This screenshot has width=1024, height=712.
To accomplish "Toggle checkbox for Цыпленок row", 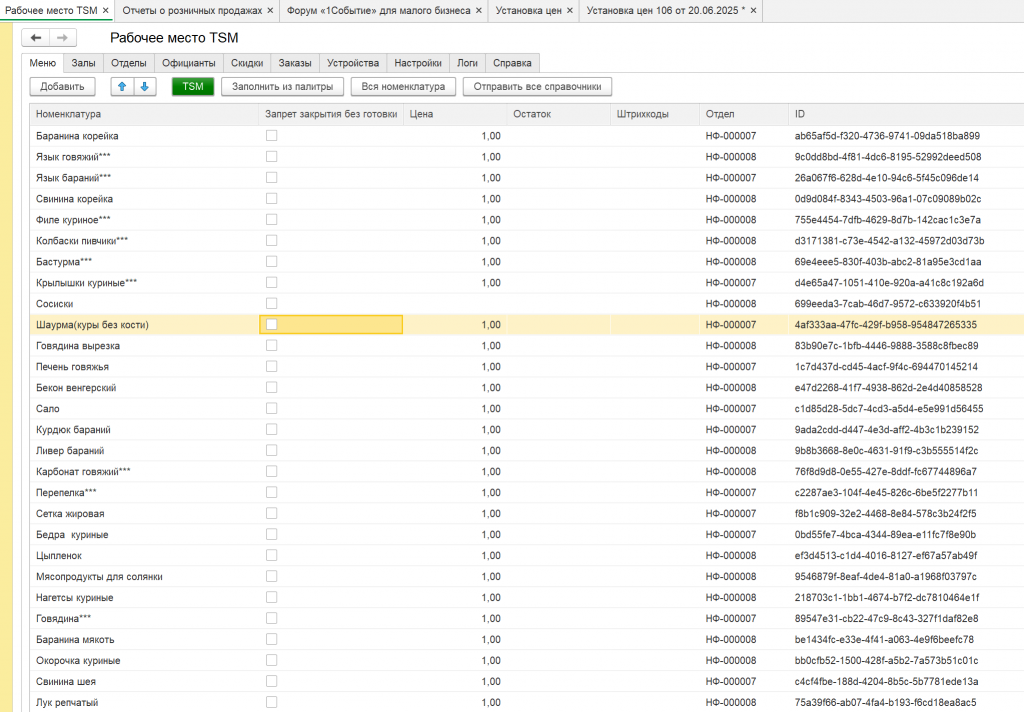I will coord(272,555).
